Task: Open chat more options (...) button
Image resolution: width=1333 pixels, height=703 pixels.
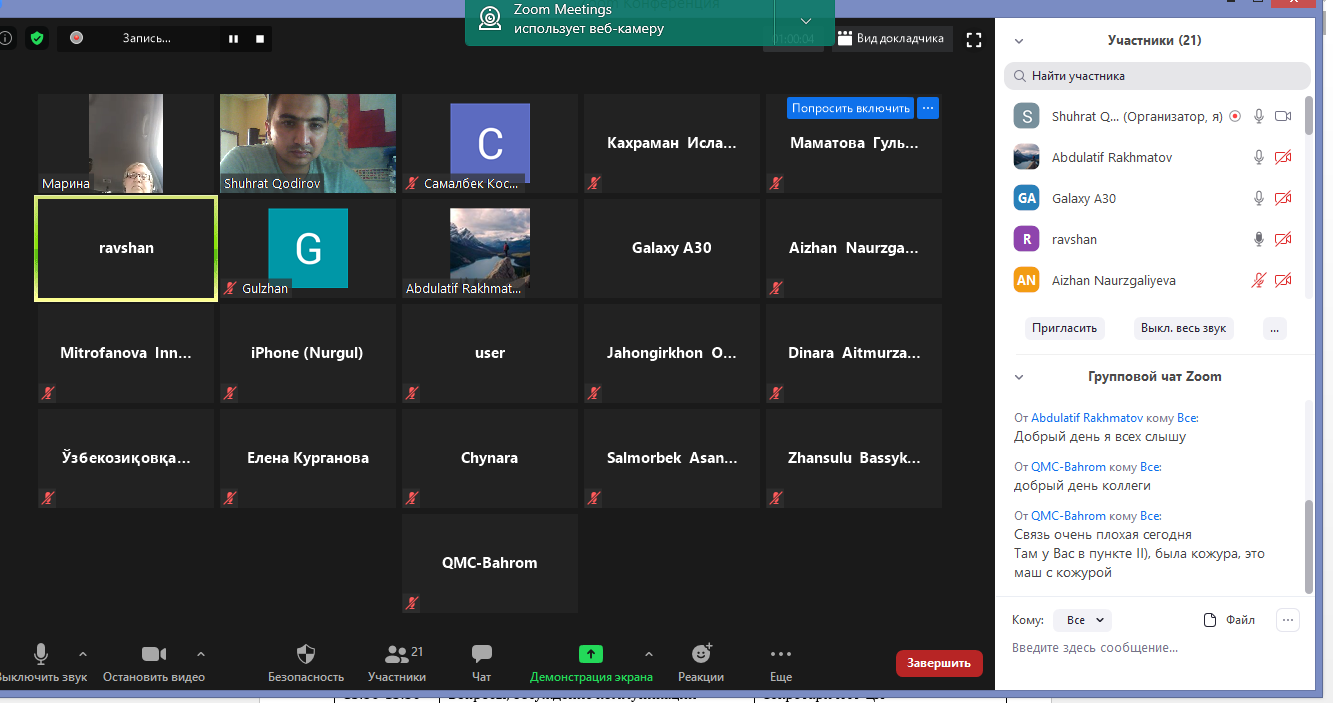Action: point(1288,620)
